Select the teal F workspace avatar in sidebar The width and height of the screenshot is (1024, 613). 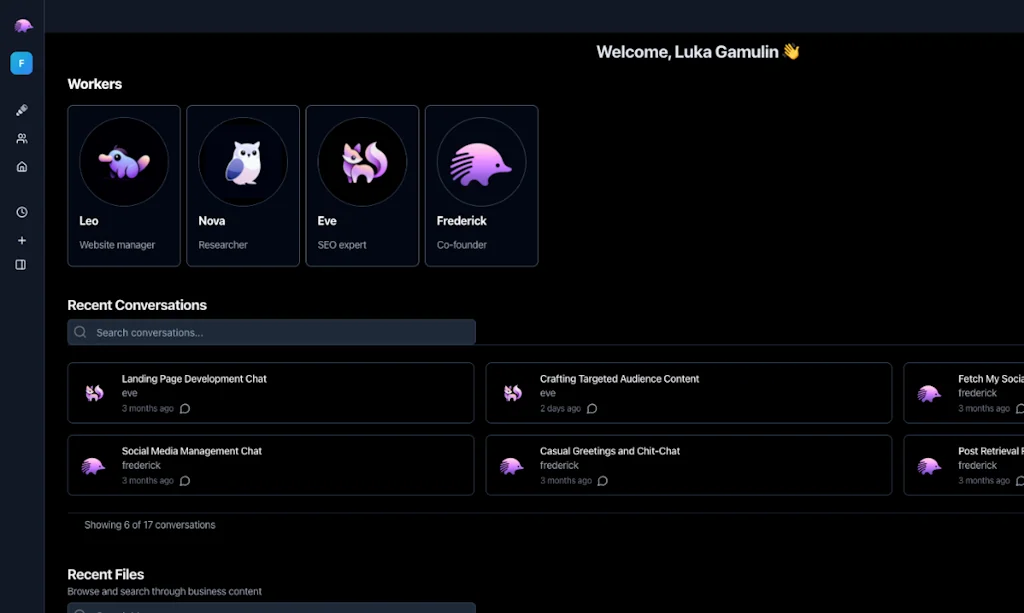pos(21,63)
